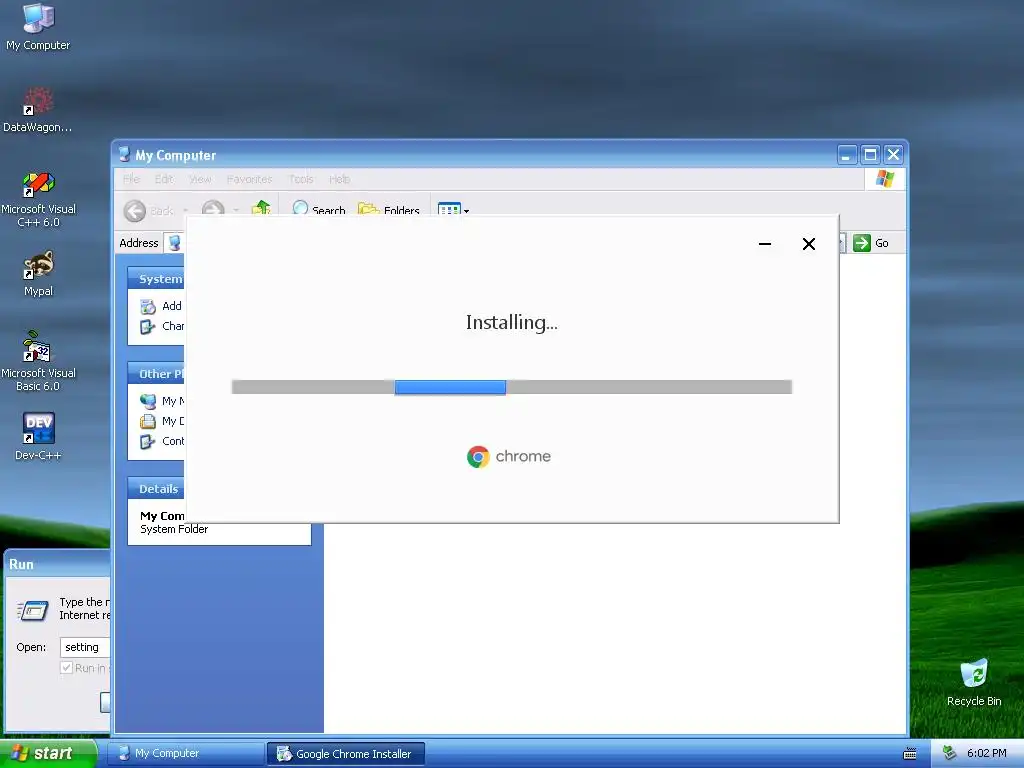Click the Windows flag logo in My Computer
The height and width of the screenshot is (768, 1024).
(x=885, y=178)
